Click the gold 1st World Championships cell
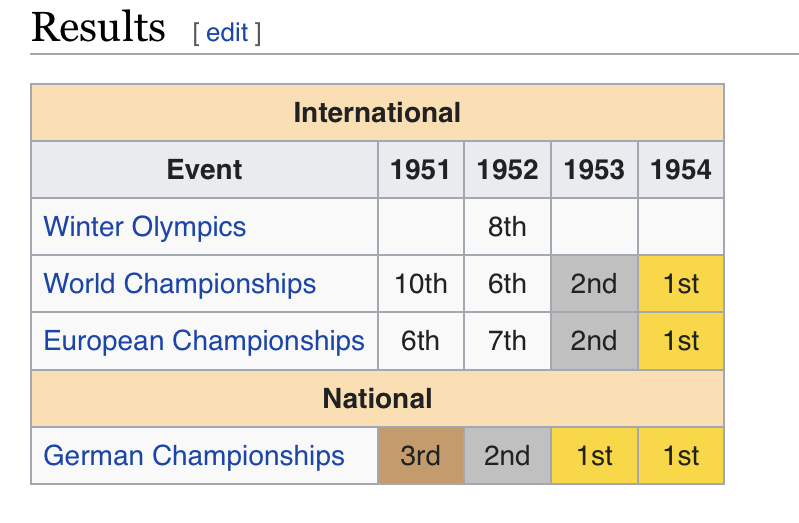The width and height of the screenshot is (799, 523). point(681,283)
